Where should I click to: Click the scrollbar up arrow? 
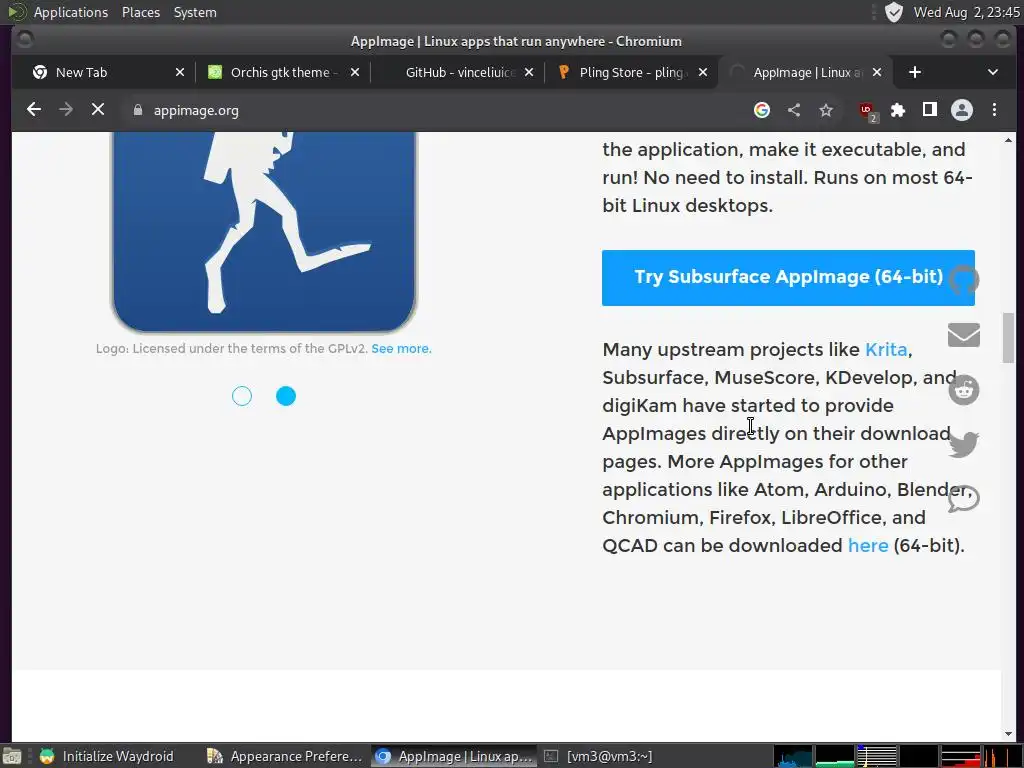click(x=1008, y=140)
